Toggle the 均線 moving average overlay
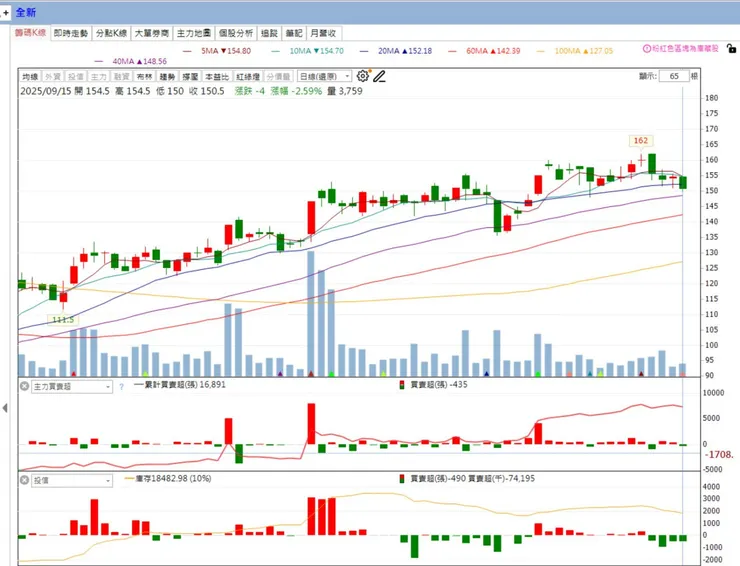This screenshot has height=566, width=740. coord(30,76)
